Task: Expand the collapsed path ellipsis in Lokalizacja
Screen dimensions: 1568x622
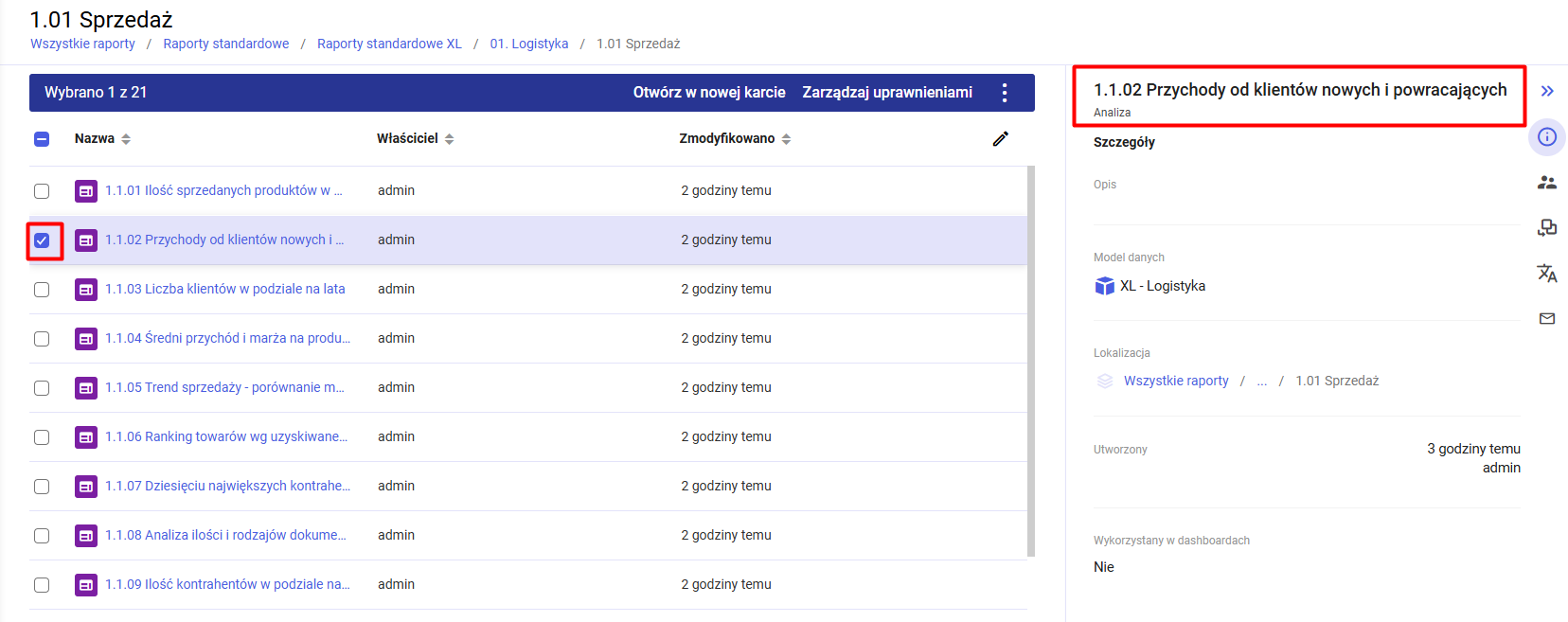Action: tap(1261, 381)
